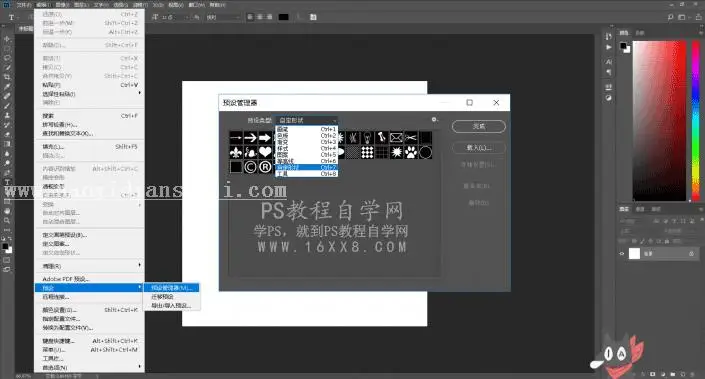Choose 样式 Ctrl+4 in preset type list
This screenshot has width=705, height=379.
click(307, 148)
